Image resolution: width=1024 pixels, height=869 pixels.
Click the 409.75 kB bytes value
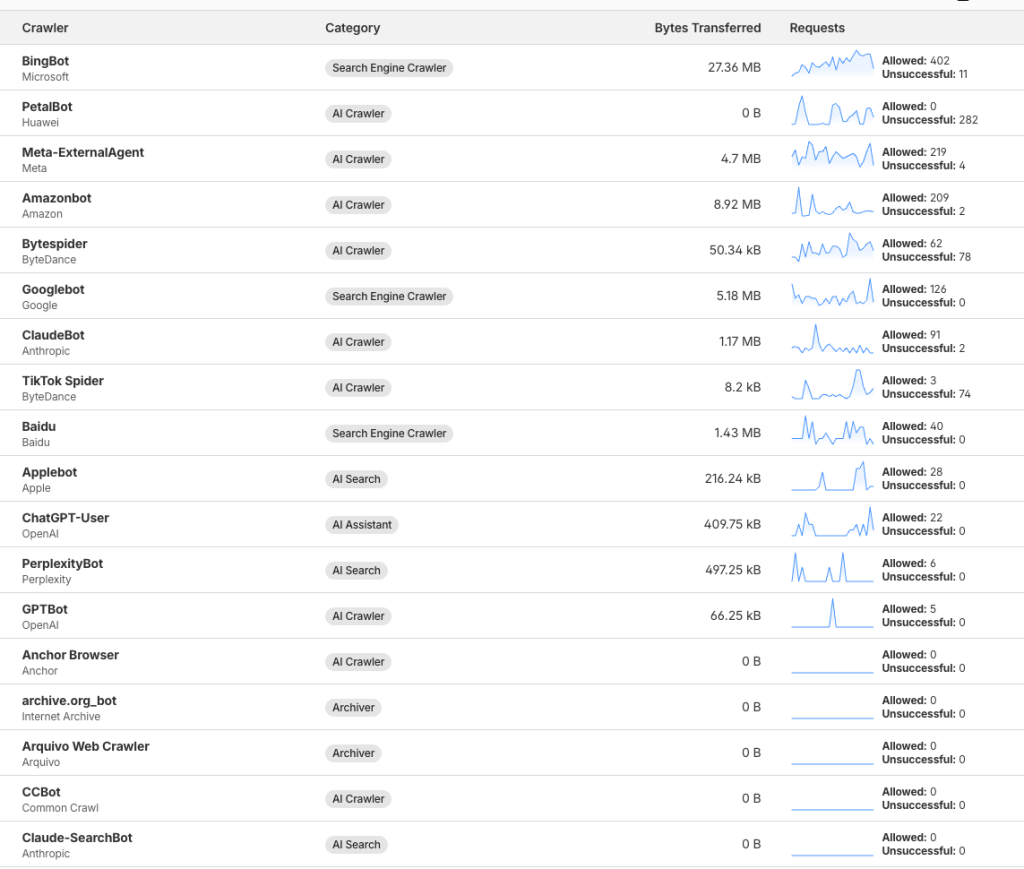pos(732,524)
